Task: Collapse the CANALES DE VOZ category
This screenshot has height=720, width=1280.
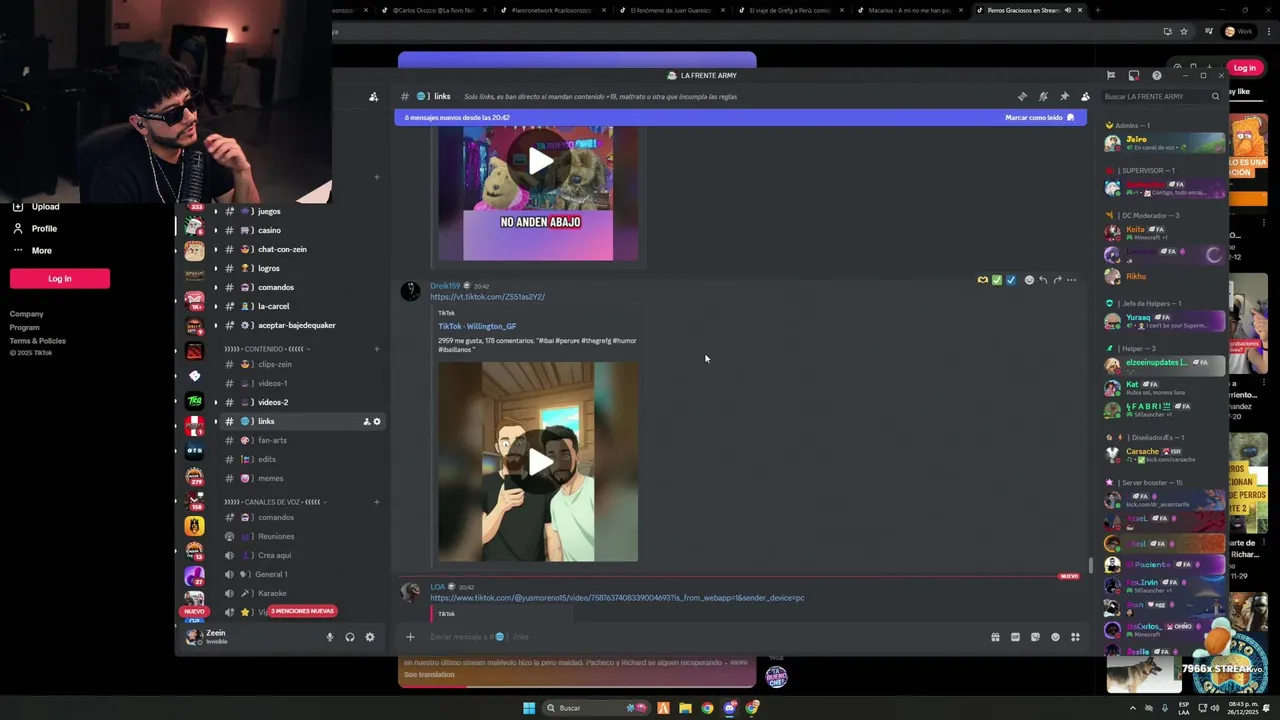Action: [x=276, y=502]
